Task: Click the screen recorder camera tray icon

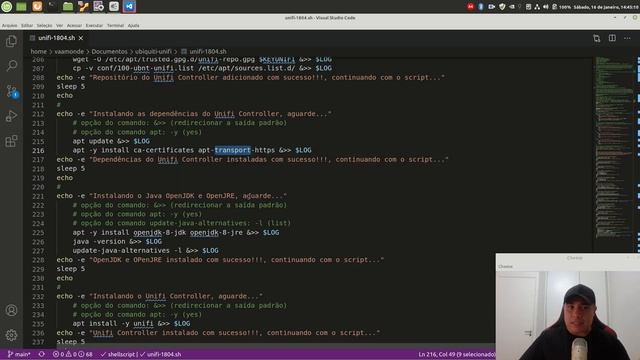Action: (491, 7)
